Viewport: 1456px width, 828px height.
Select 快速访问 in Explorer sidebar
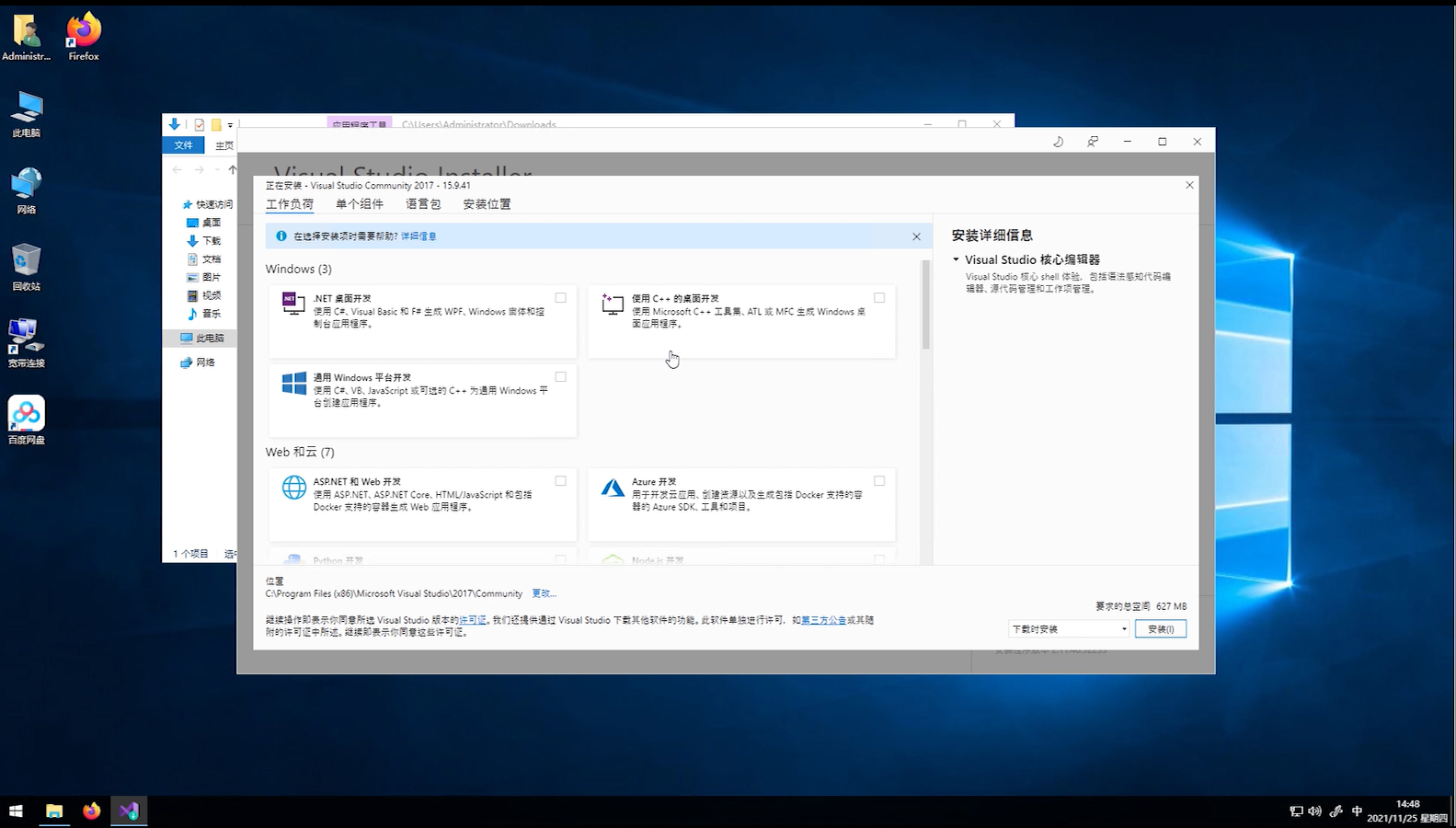(207, 204)
